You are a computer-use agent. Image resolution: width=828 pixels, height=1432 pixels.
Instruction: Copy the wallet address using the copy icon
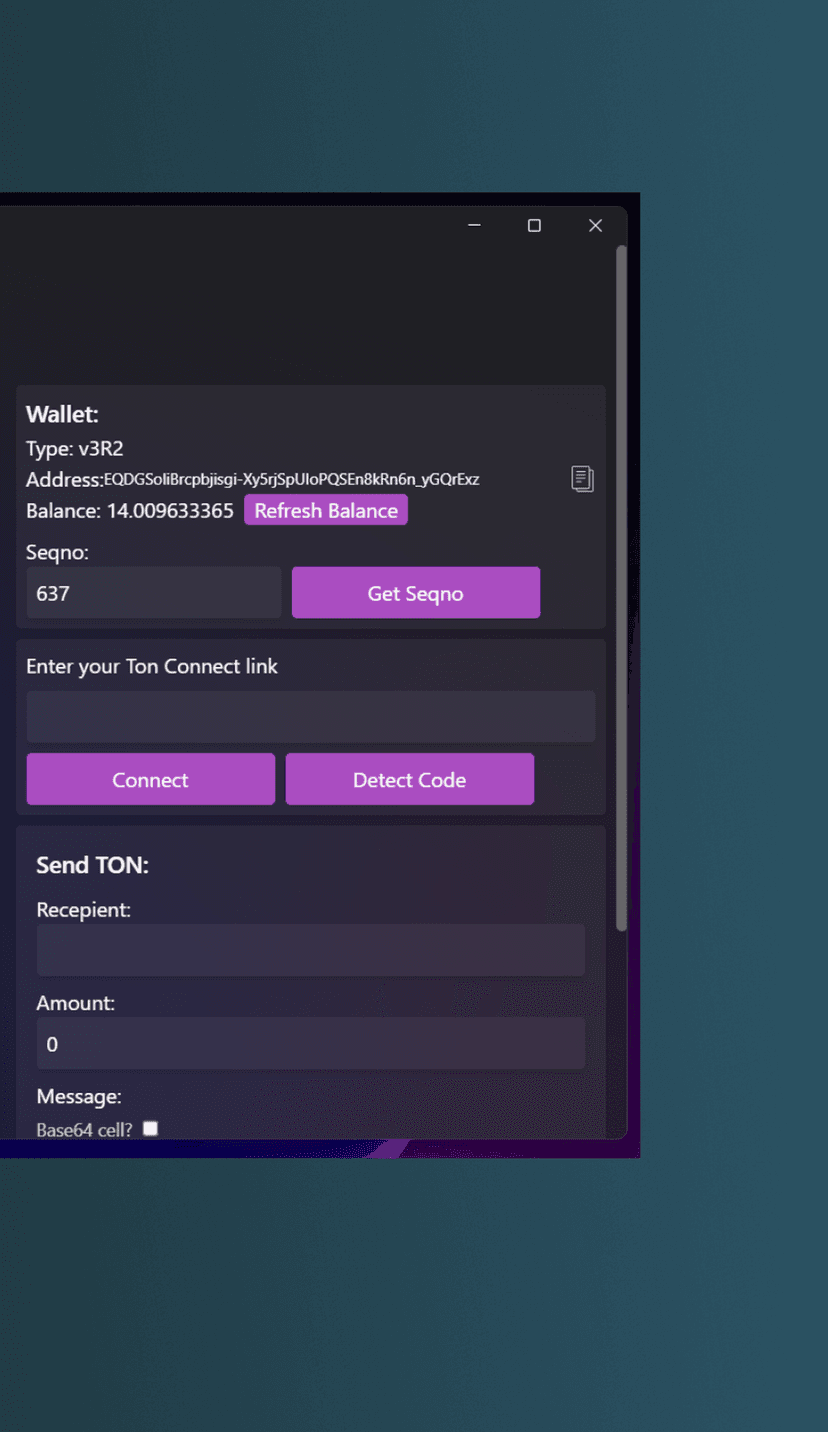coord(582,479)
